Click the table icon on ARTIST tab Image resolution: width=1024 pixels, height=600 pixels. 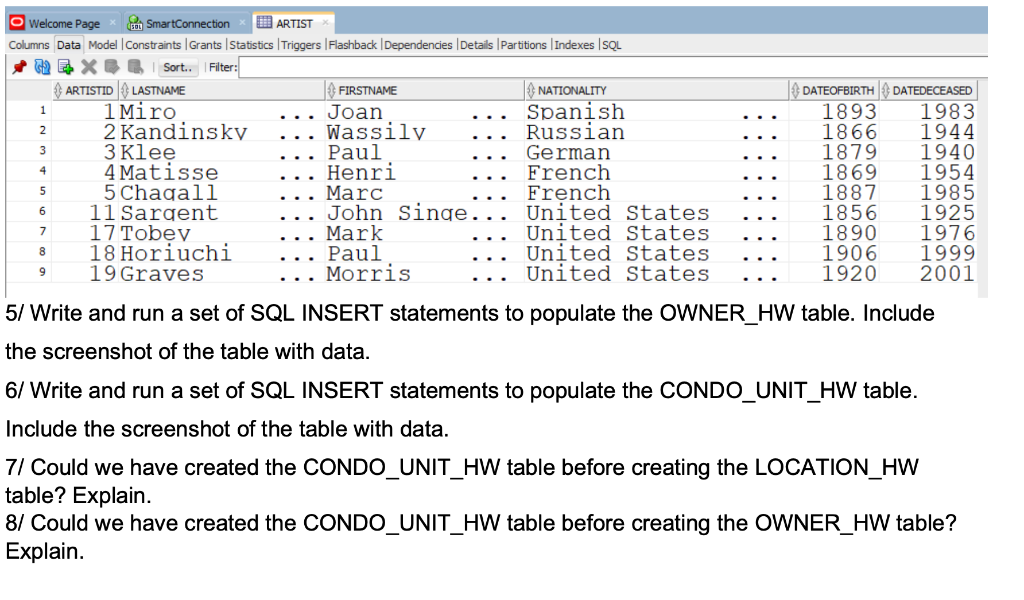point(264,22)
